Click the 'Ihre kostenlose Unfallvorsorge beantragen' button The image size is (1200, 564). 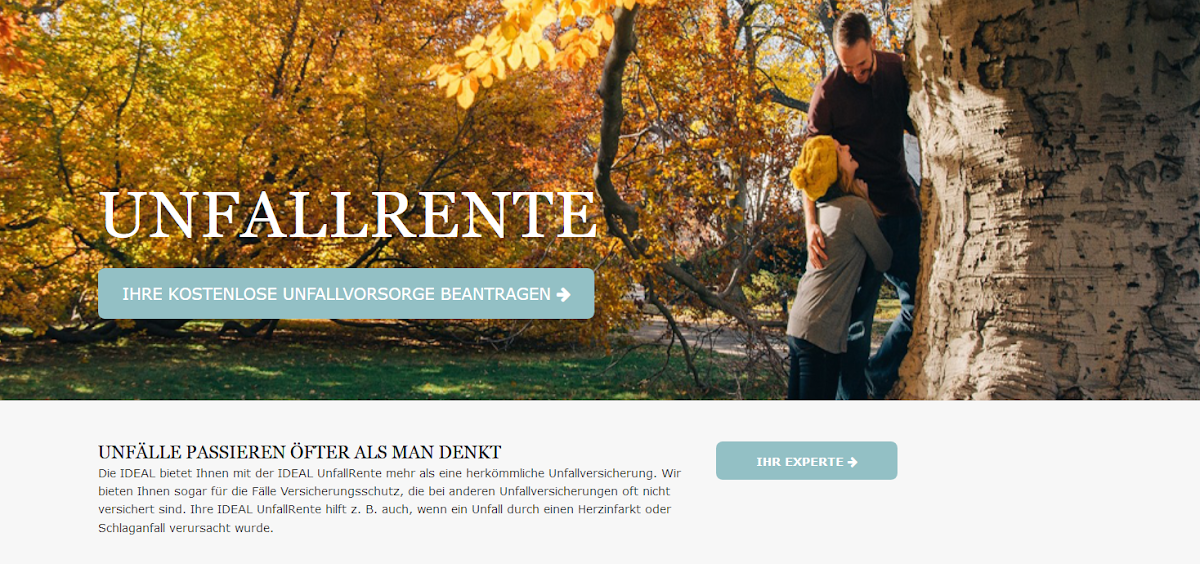click(x=346, y=294)
